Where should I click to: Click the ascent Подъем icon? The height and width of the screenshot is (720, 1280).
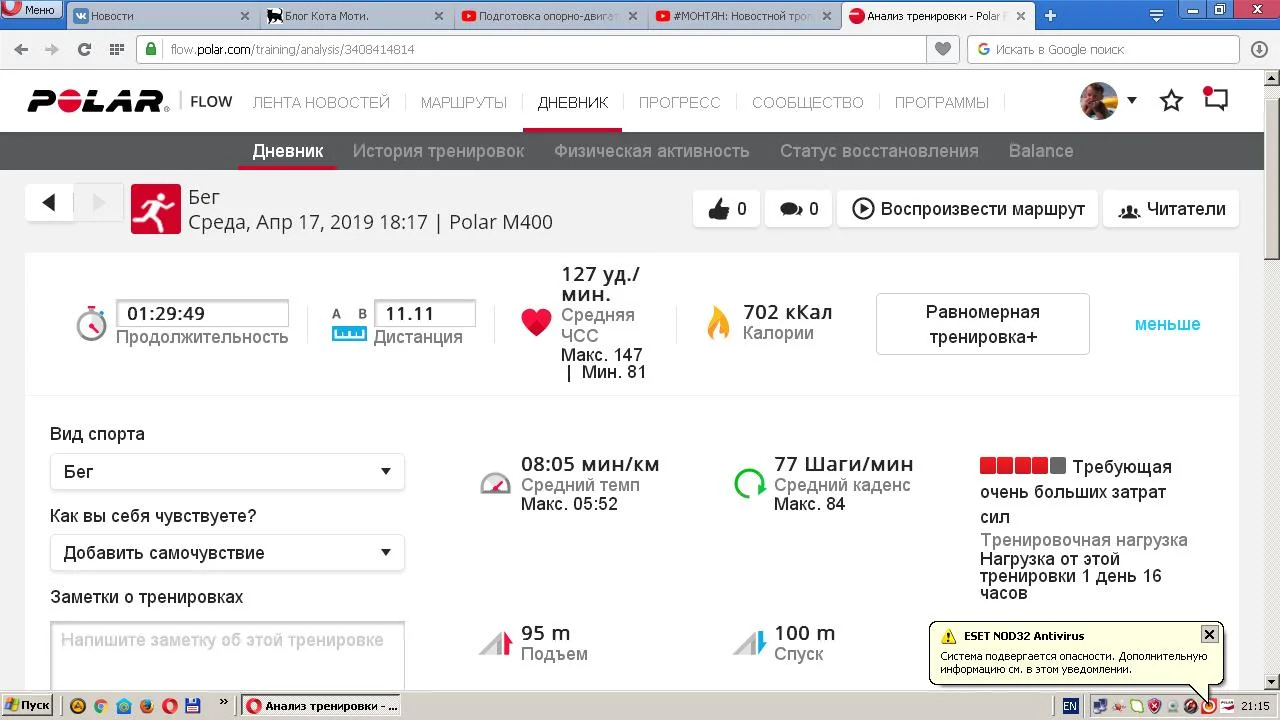click(495, 642)
